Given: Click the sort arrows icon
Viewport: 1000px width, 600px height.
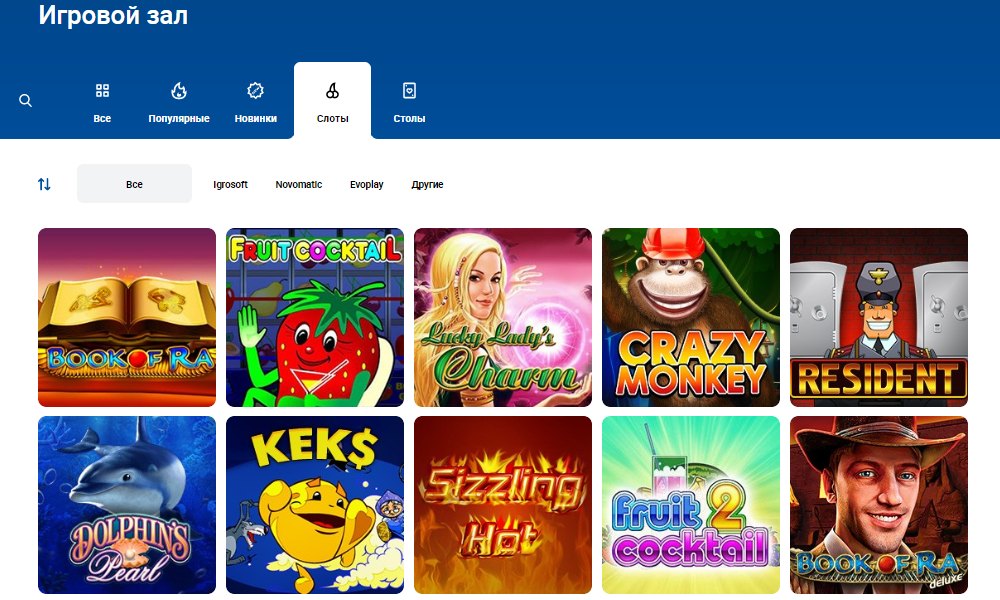Looking at the screenshot, I should [44, 184].
